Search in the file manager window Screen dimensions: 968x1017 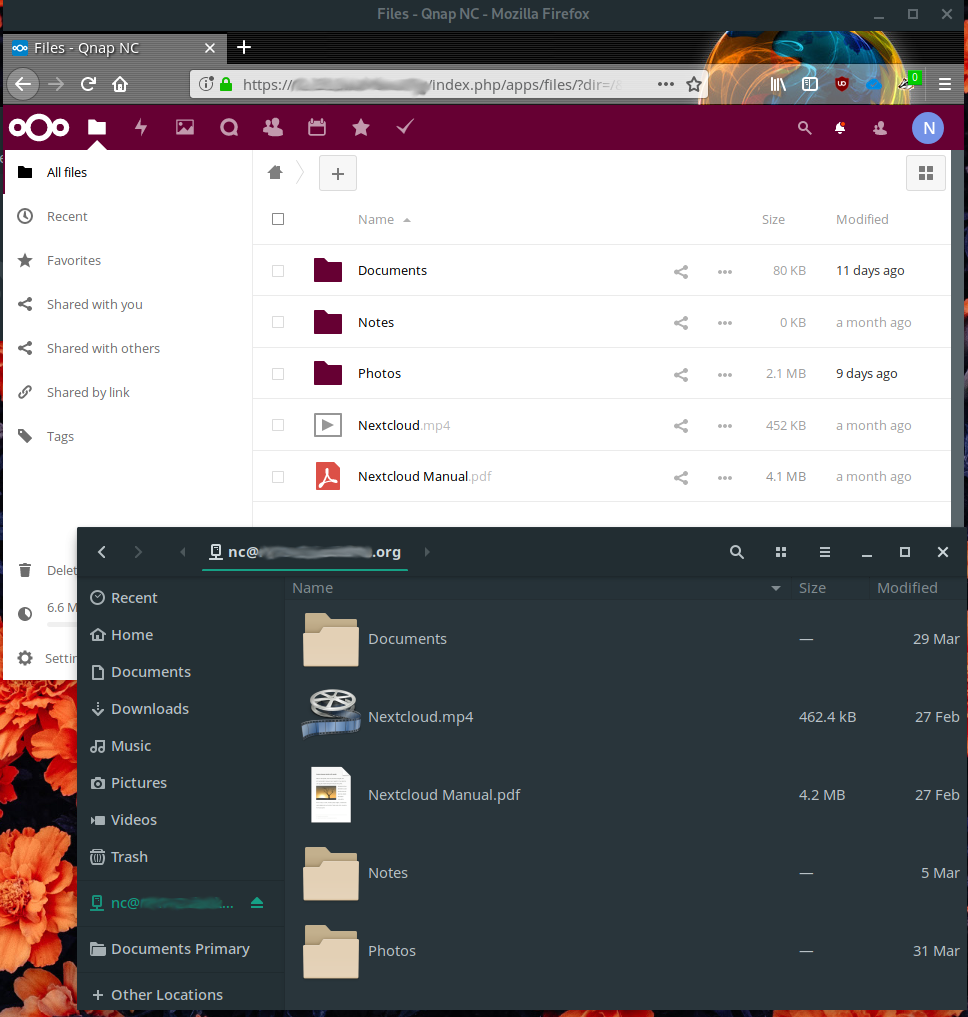click(x=736, y=552)
